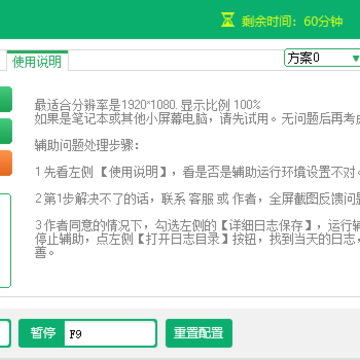Click step 3 text mentioning 详细日志保存
This screenshot has width=360, height=360.
(197, 226)
